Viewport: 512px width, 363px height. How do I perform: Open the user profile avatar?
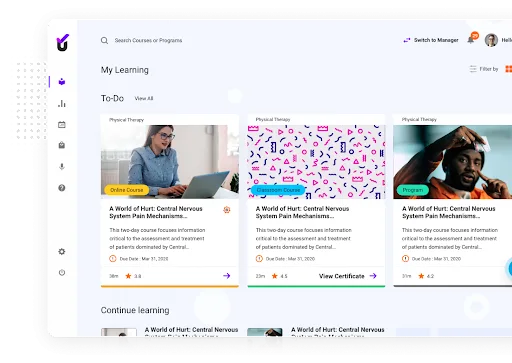pos(491,40)
